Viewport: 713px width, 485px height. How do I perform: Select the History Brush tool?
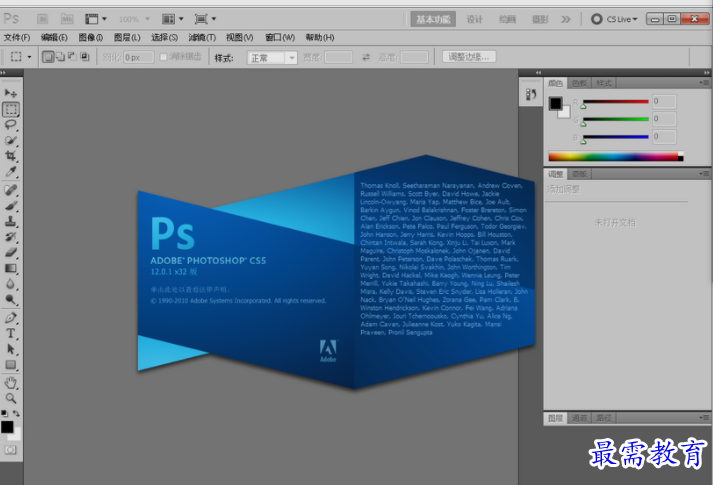tap(11, 237)
